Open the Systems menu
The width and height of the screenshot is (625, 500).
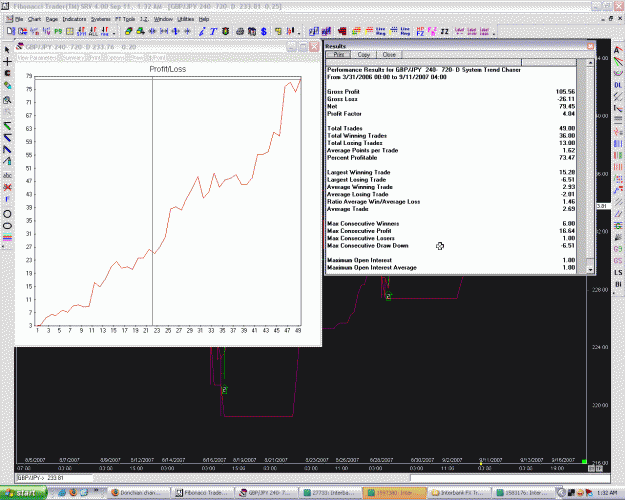coord(100,19)
